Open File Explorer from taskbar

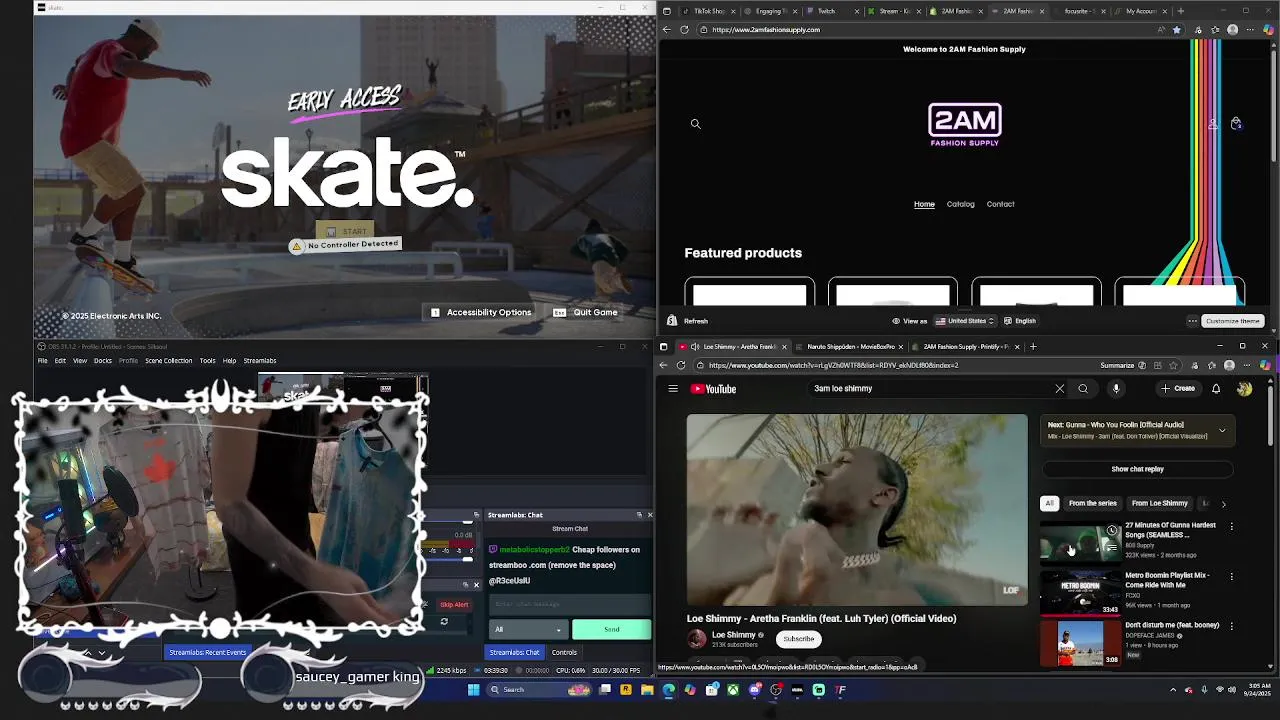(647, 690)
